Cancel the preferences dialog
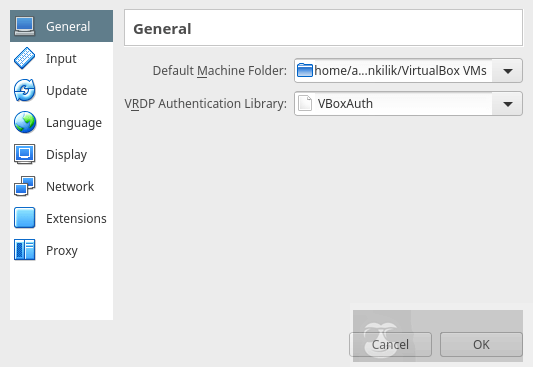The height and width of the screenshot is (367, 533). point(390,345)
